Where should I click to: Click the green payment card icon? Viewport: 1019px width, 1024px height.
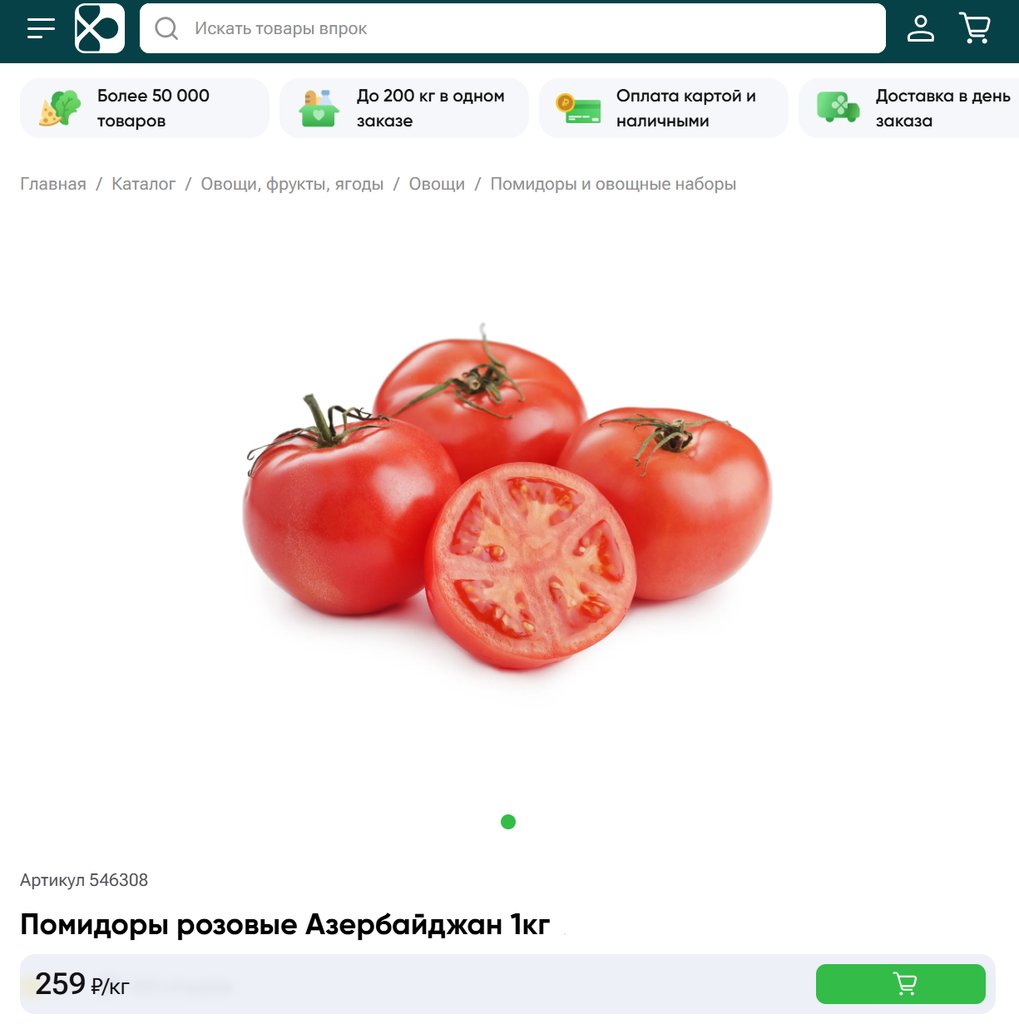click(x=578, y=108)
